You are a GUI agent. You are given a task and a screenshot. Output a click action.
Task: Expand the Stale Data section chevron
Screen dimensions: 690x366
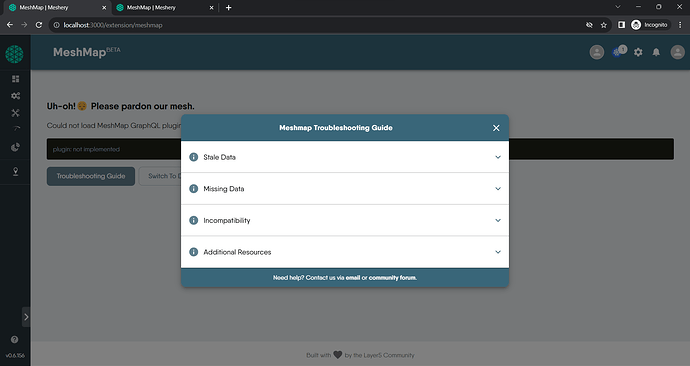pyautogui.click(x=498, y=157)
